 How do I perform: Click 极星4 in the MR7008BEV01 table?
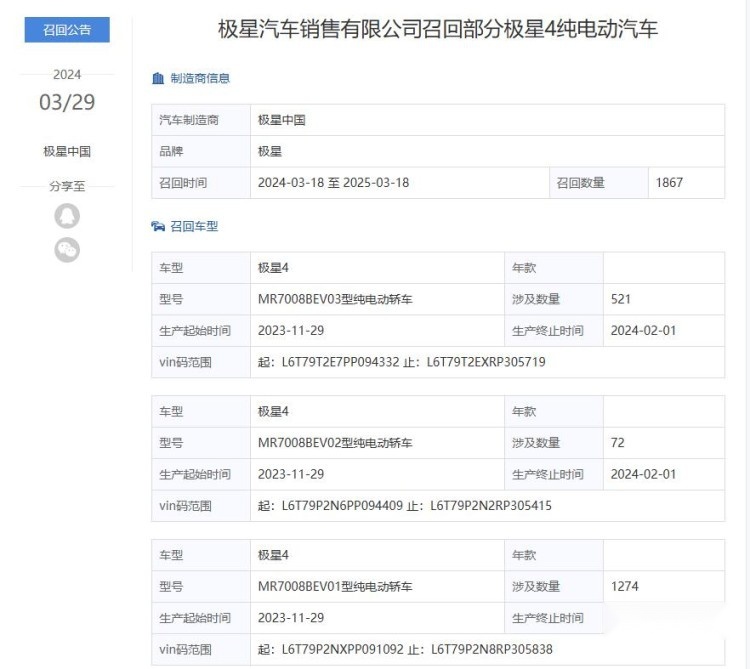click(273, 555)
